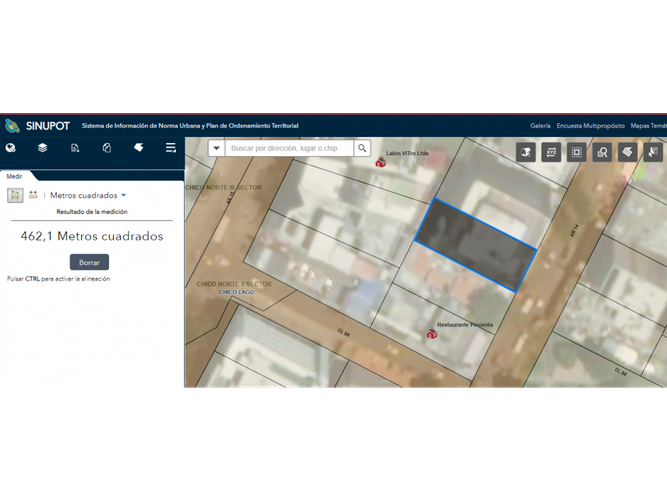
Task: Click the 462,1 Metros cuadrados result
Action: coord(92,236)
